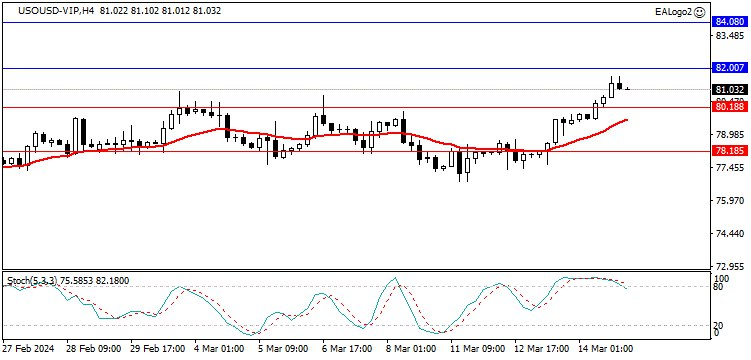Screen dimensions: 751x360
Task: Click the 14 Mar 01:00 time label
Action: click(x=605, y=348)
